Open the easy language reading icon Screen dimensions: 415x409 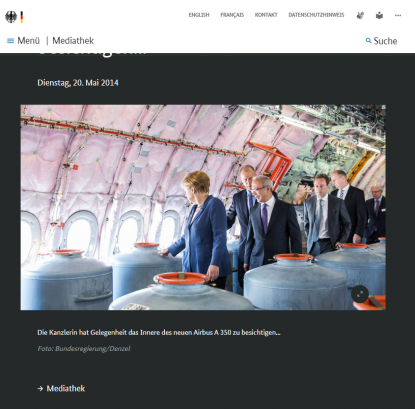point(379,15)
